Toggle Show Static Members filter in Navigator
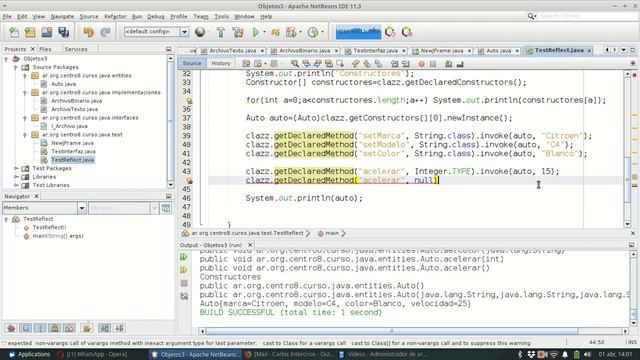The height and width of the screenshot is (360, 640). 40,328
